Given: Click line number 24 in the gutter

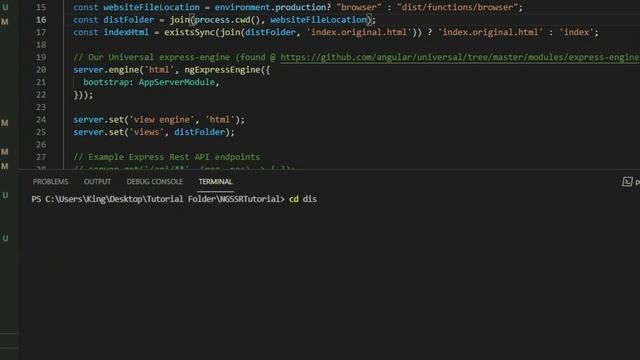Looking at the screenshot, I should (x=41, y=120).
